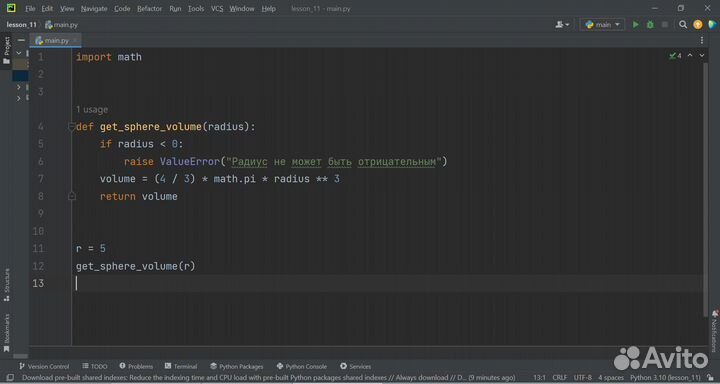Screen dimensions: 720x384
Task: Click the editor vertical scrollbar
Action: click(x=706, y=189)
